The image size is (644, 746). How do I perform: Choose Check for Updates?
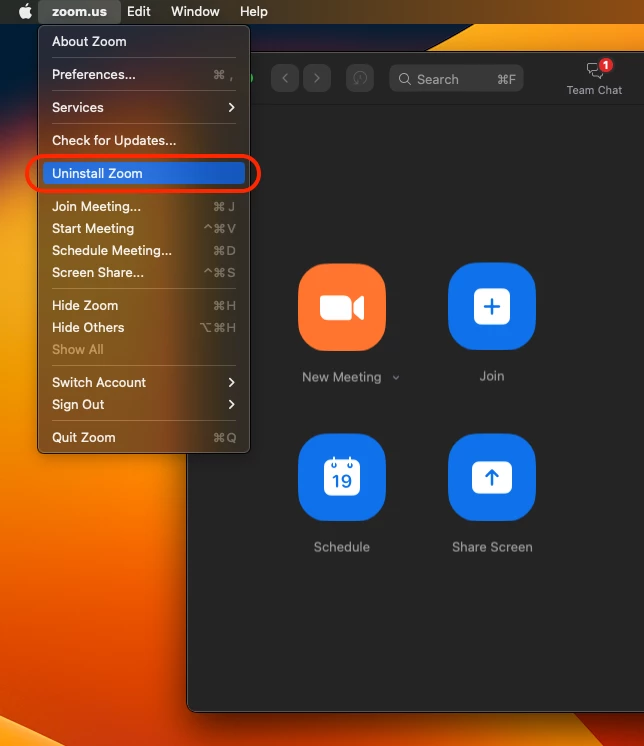point(144,140)
